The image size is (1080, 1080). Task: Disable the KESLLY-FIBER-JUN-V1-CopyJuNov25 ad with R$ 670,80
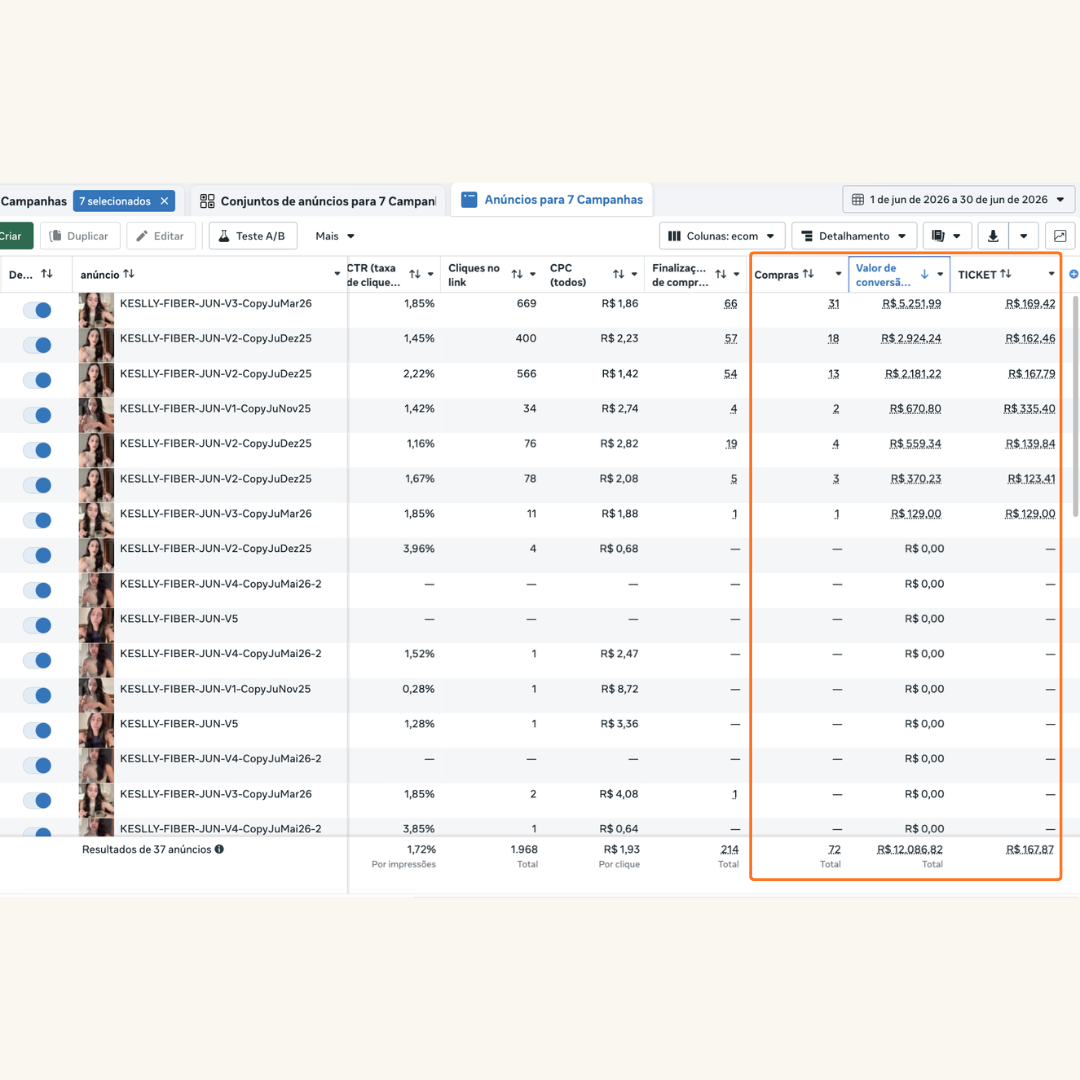pyautogui.click(x=37, y=415)
